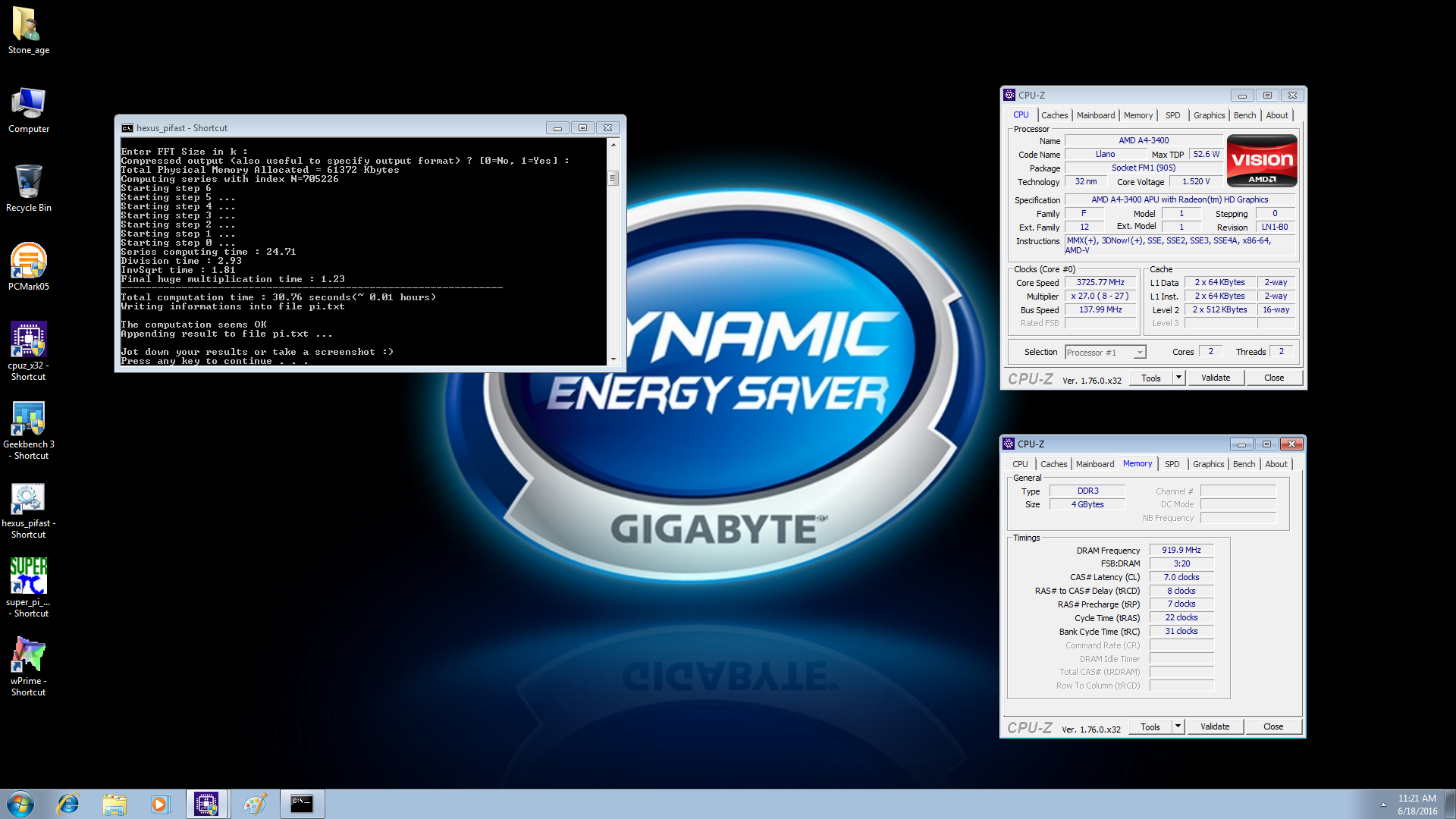The height and width of the screenshot is (819, 1456).
Task: Open About tab in bottom CPU-Z window
Action: click(1276, 464)
